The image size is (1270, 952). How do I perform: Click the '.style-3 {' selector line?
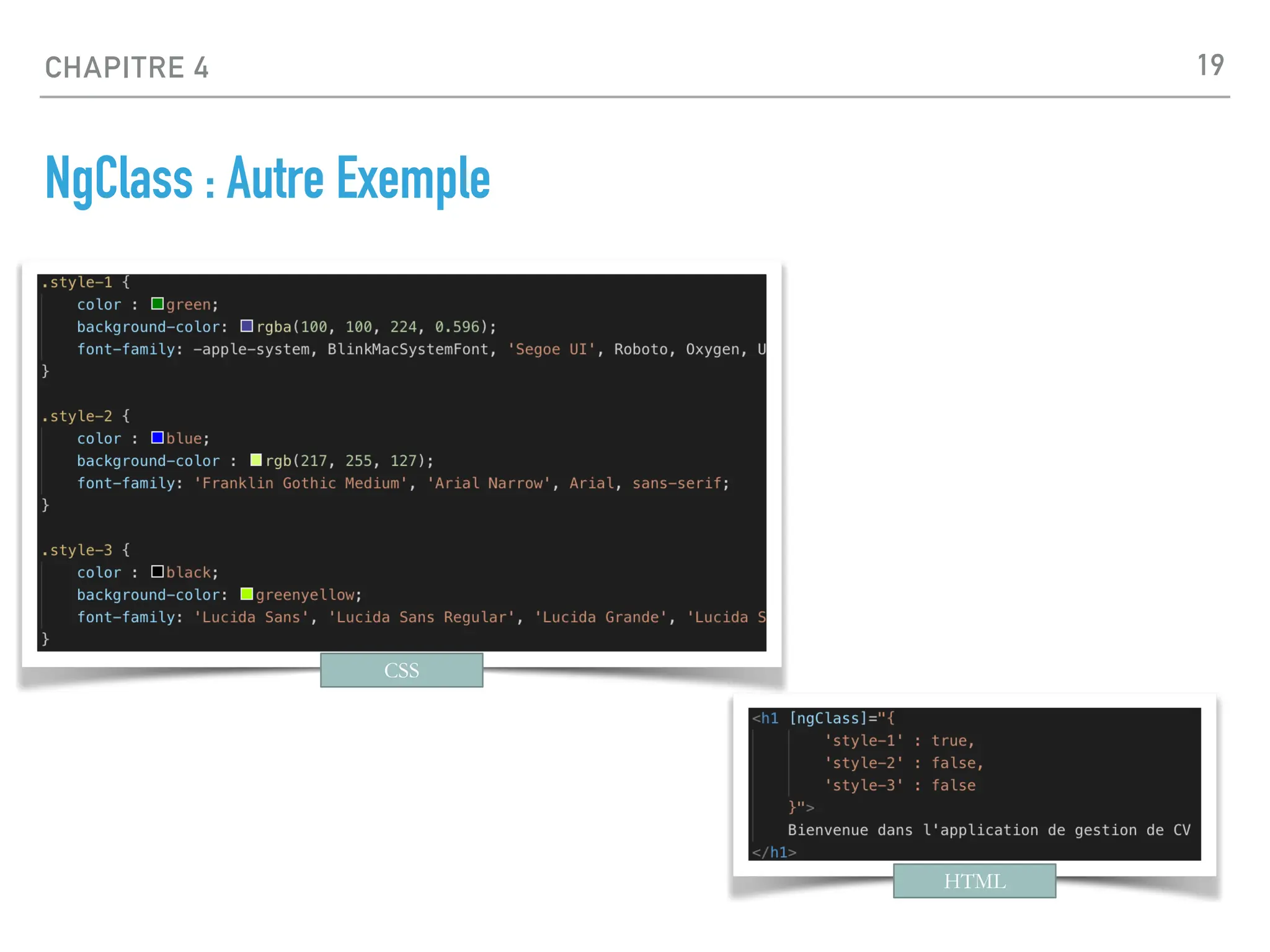pyautogui.click(x=86, y=550)
